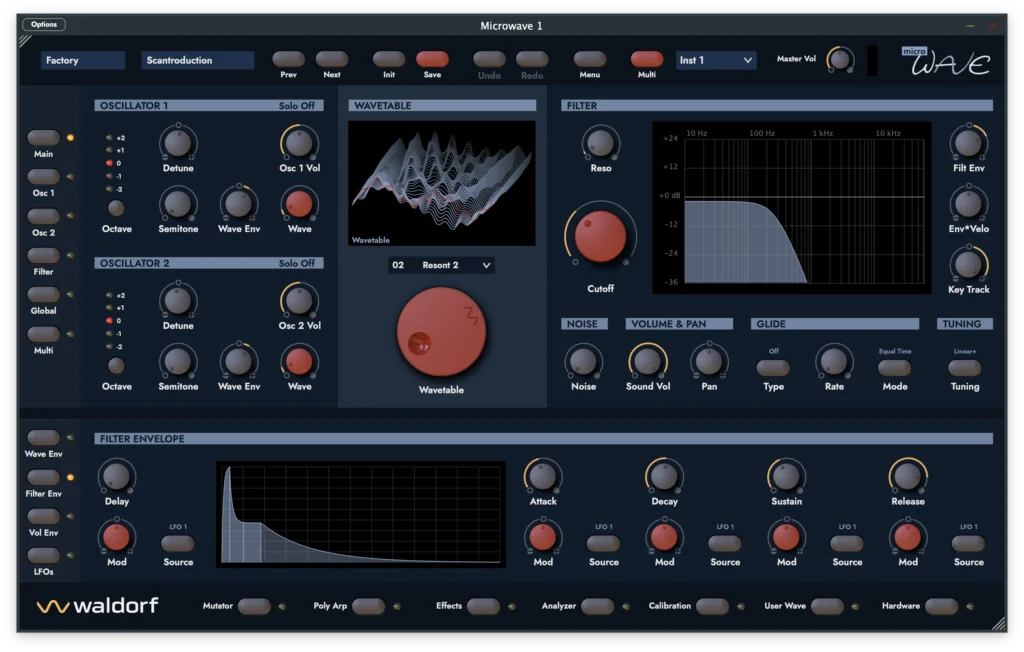Click the red Attack Mod knob
This screenshot has height=652, width=1024.
pos(543,537)
